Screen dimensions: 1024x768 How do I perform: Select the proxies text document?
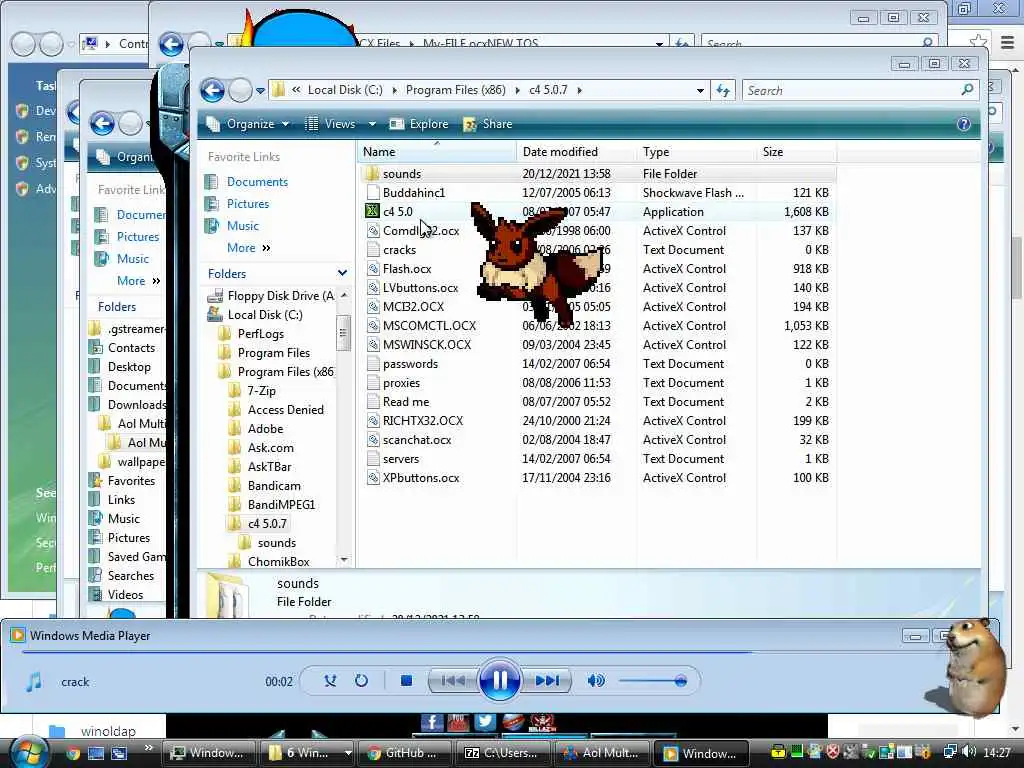click(401, 383)
